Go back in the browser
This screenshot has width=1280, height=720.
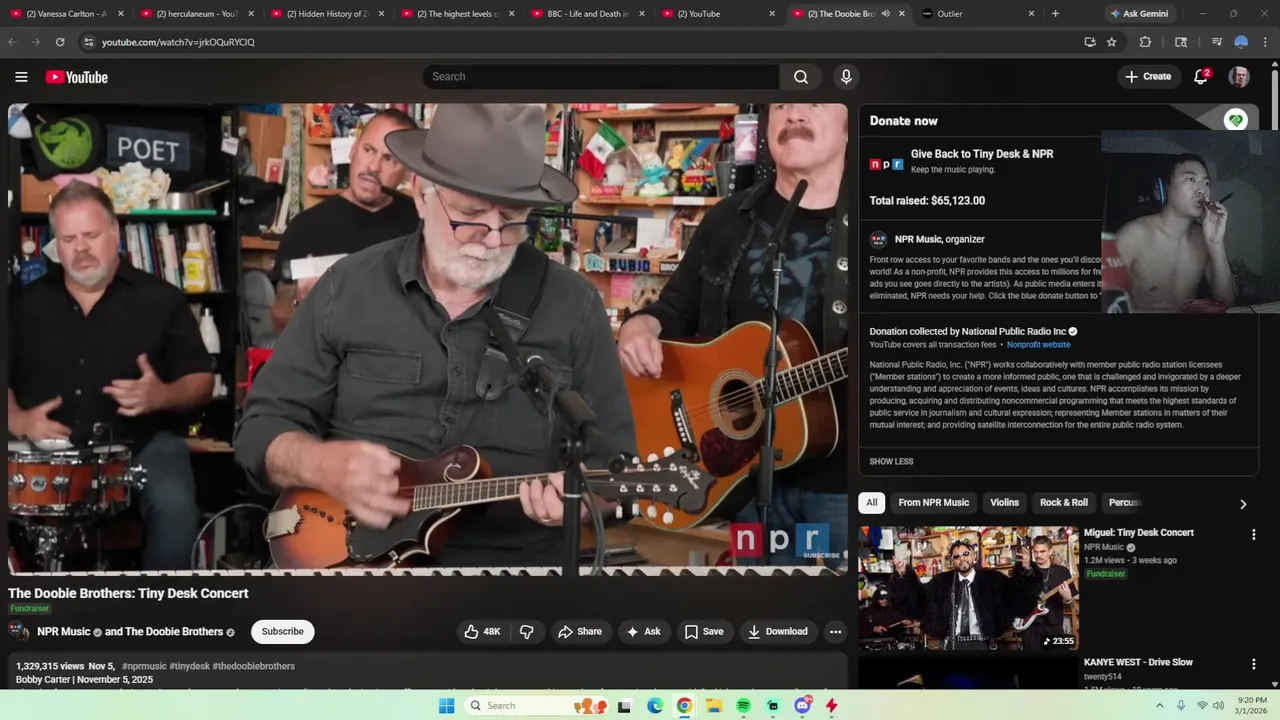12,42
